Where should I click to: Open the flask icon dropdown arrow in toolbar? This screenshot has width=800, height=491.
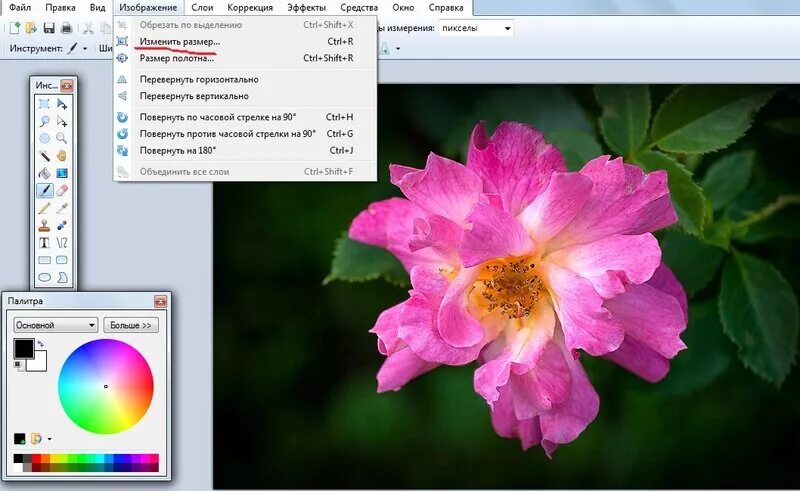pyautogui.click(x=398, y=49)
